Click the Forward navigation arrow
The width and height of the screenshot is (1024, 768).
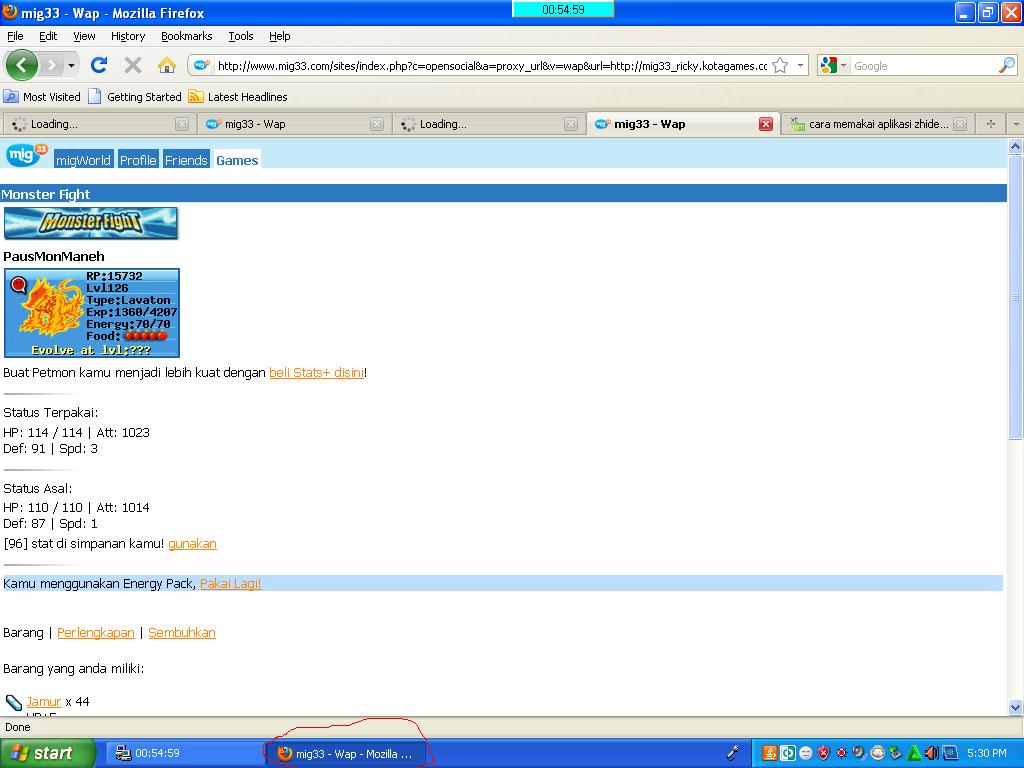pyautogui.click(x=51, y=65)
